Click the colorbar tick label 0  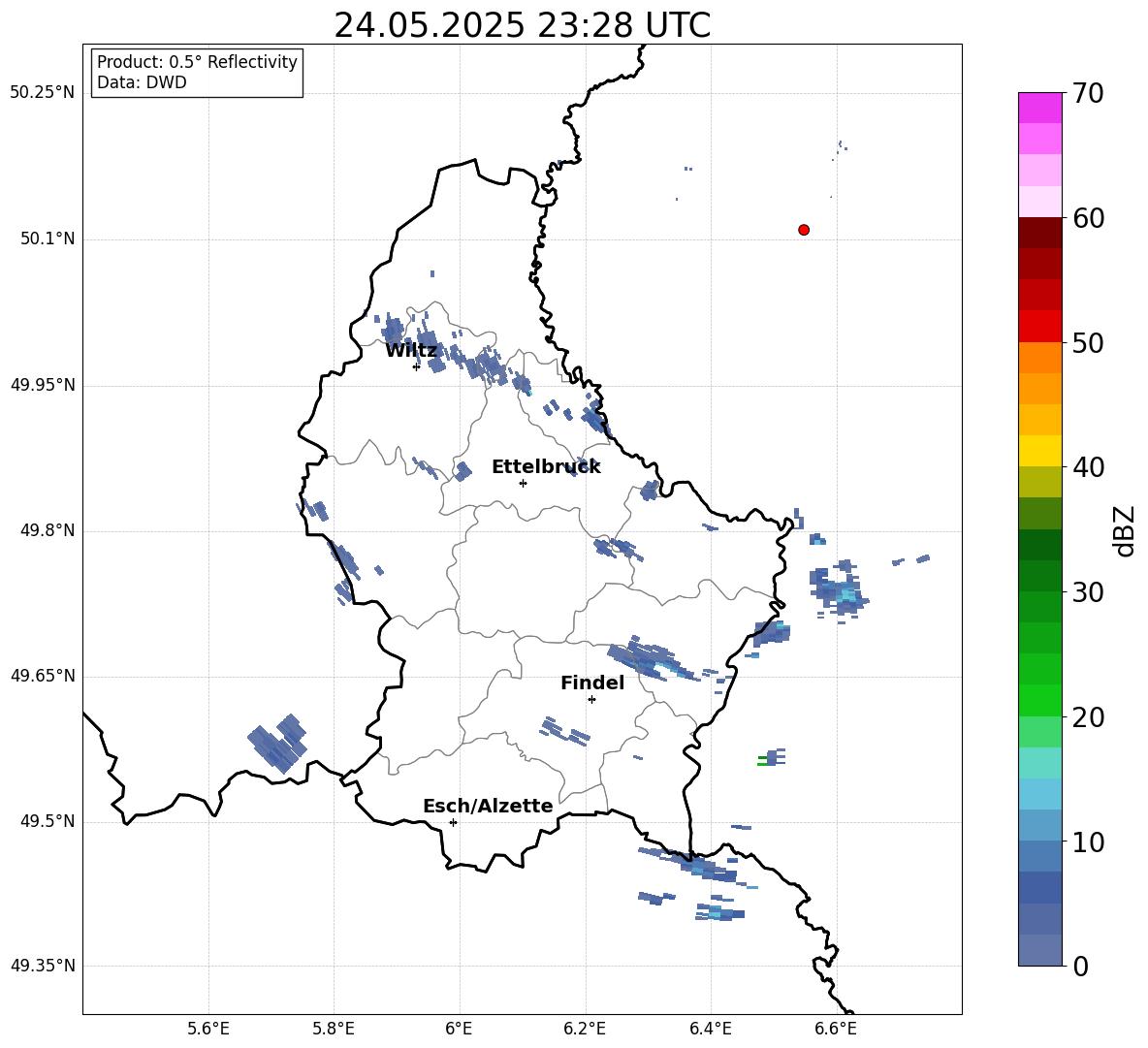tap(1080, 967)
